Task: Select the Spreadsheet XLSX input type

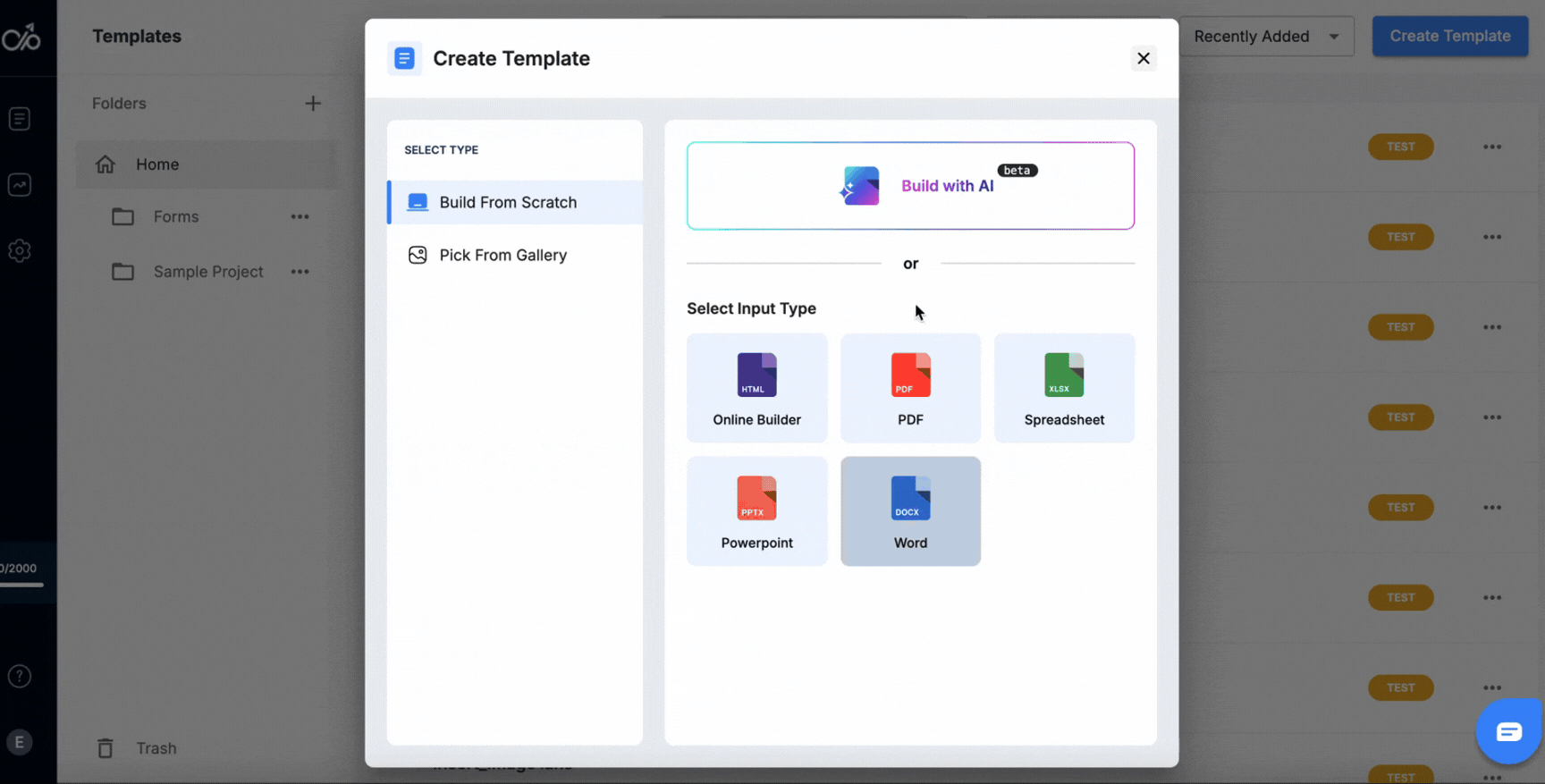Action: point(1064,388)
